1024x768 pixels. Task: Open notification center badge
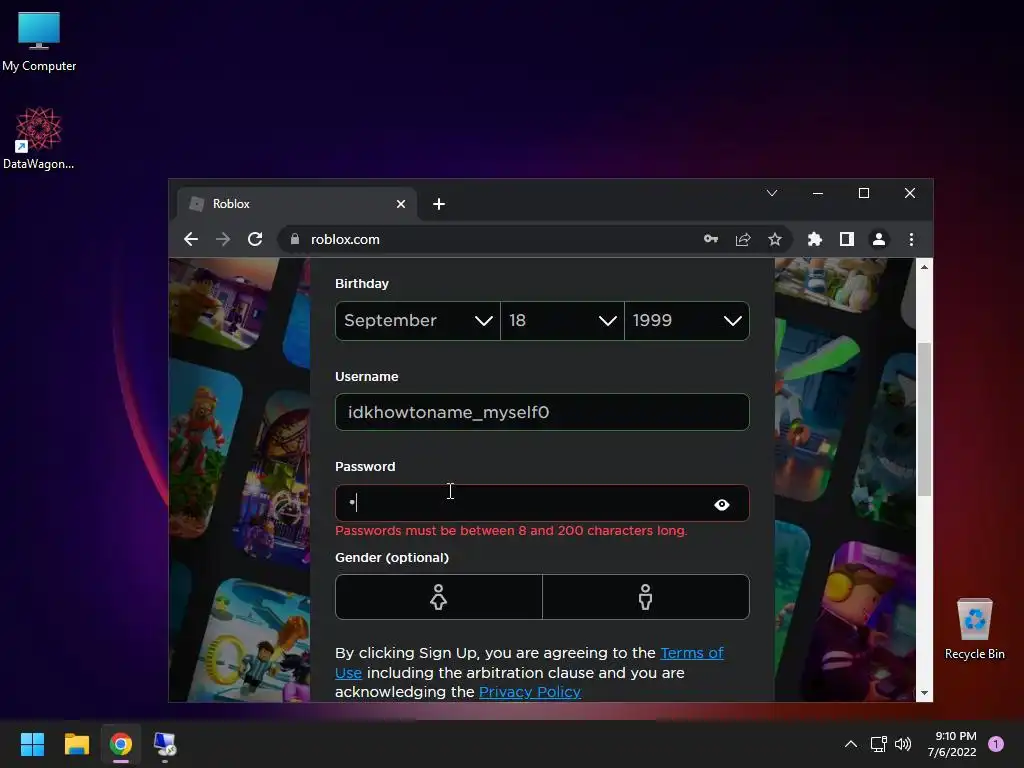(996, 744)
